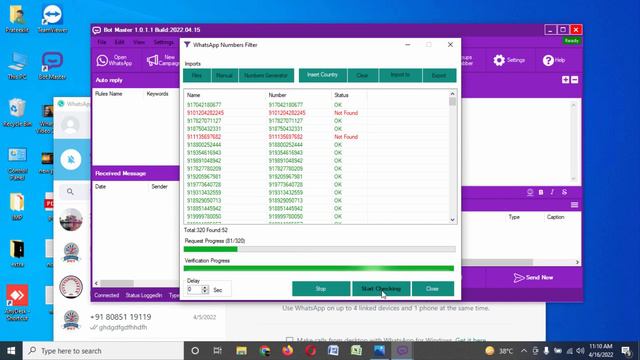Image resolution: width=640 pixels, height=360 pixels.
Task: Open the Numbers Generator button
Action: [x=266, y=76]
